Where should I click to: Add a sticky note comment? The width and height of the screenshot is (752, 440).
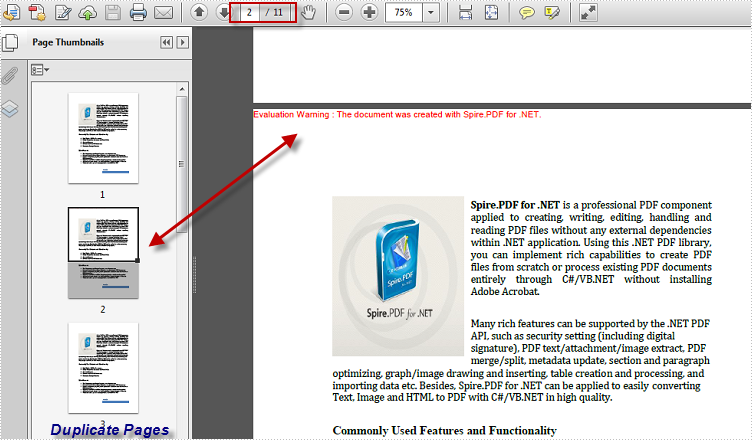527,12
